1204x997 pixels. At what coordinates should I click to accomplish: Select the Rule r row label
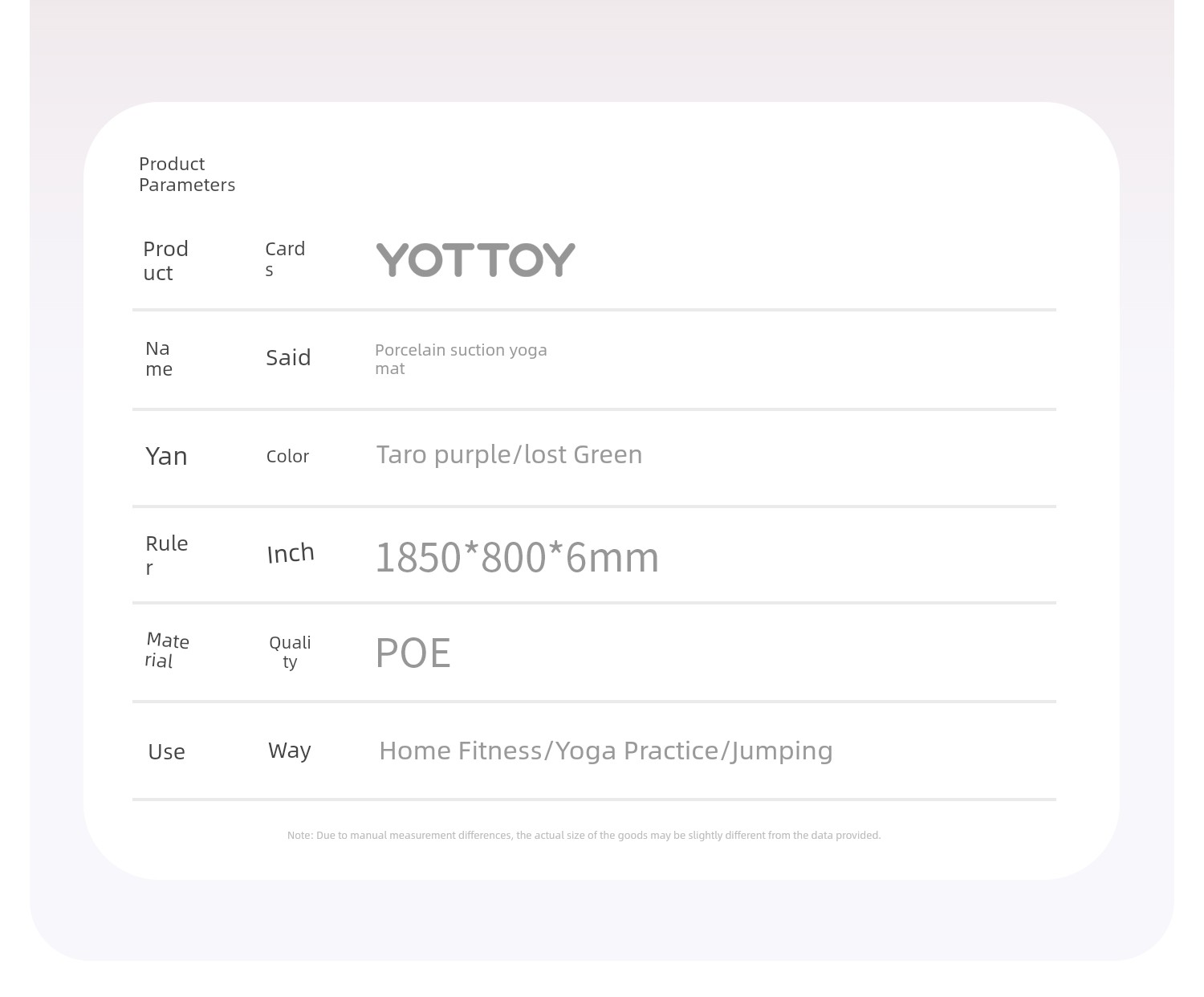pos(167,555)
